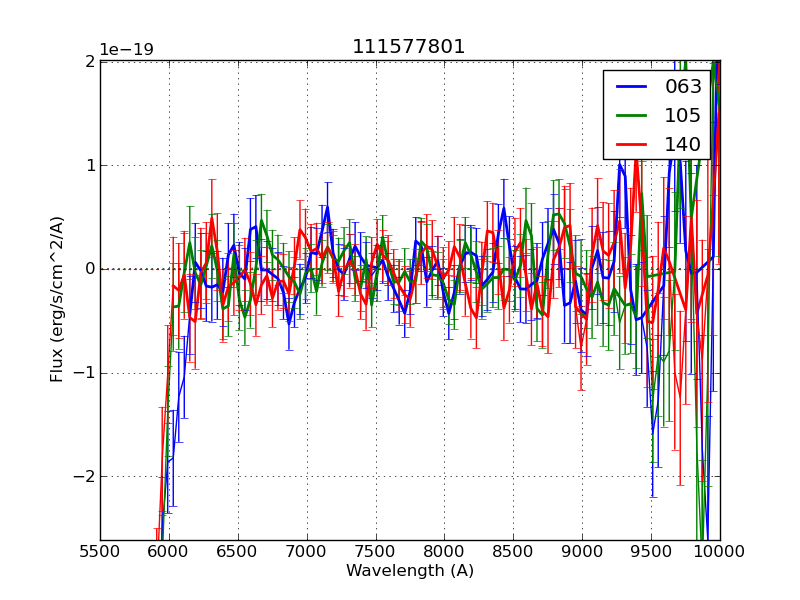The image size is (800, 600).
Task: Click y-axis tick label 1
Action: pyautogui.click(x=89, y=165)
